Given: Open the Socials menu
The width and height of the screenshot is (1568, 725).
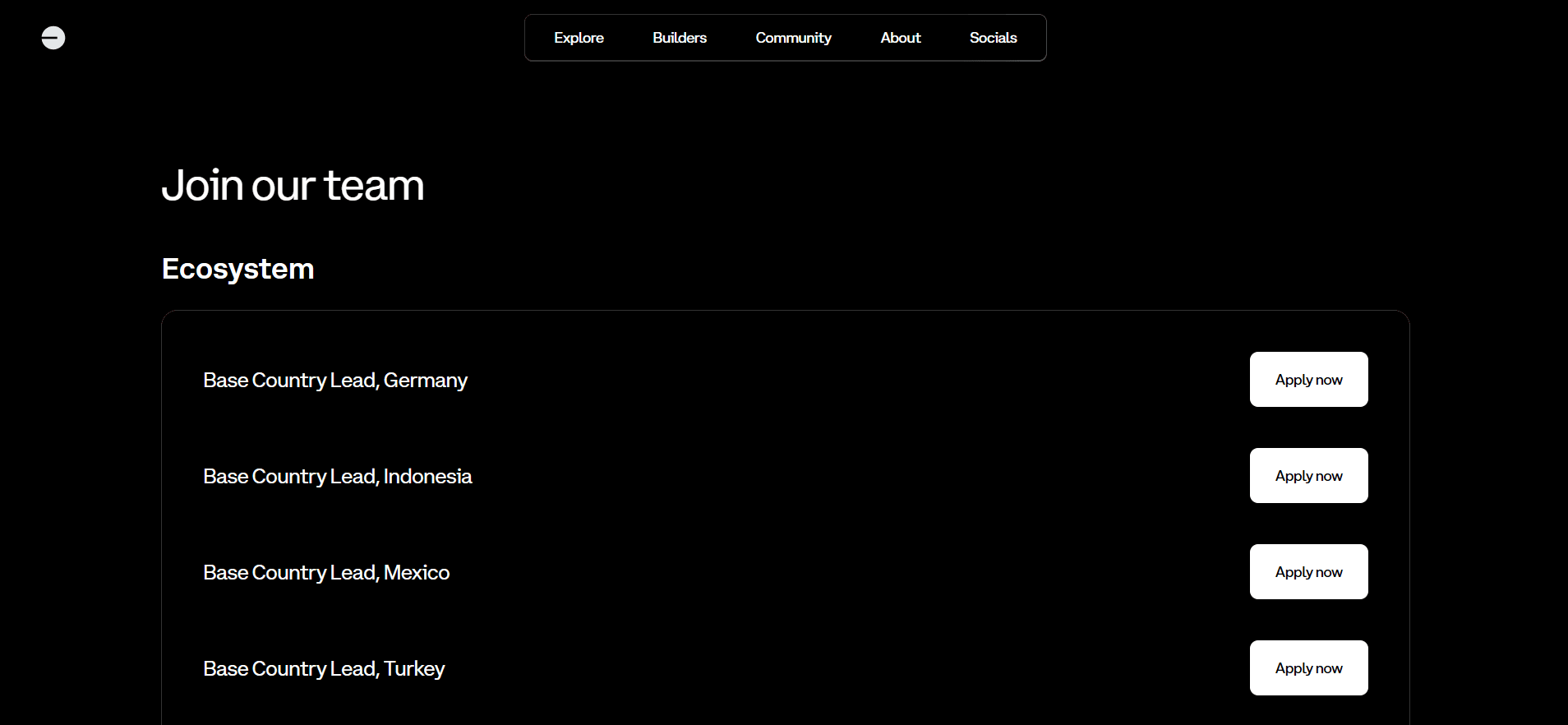Looking at the screenshot, I should [x=993, y=38].
